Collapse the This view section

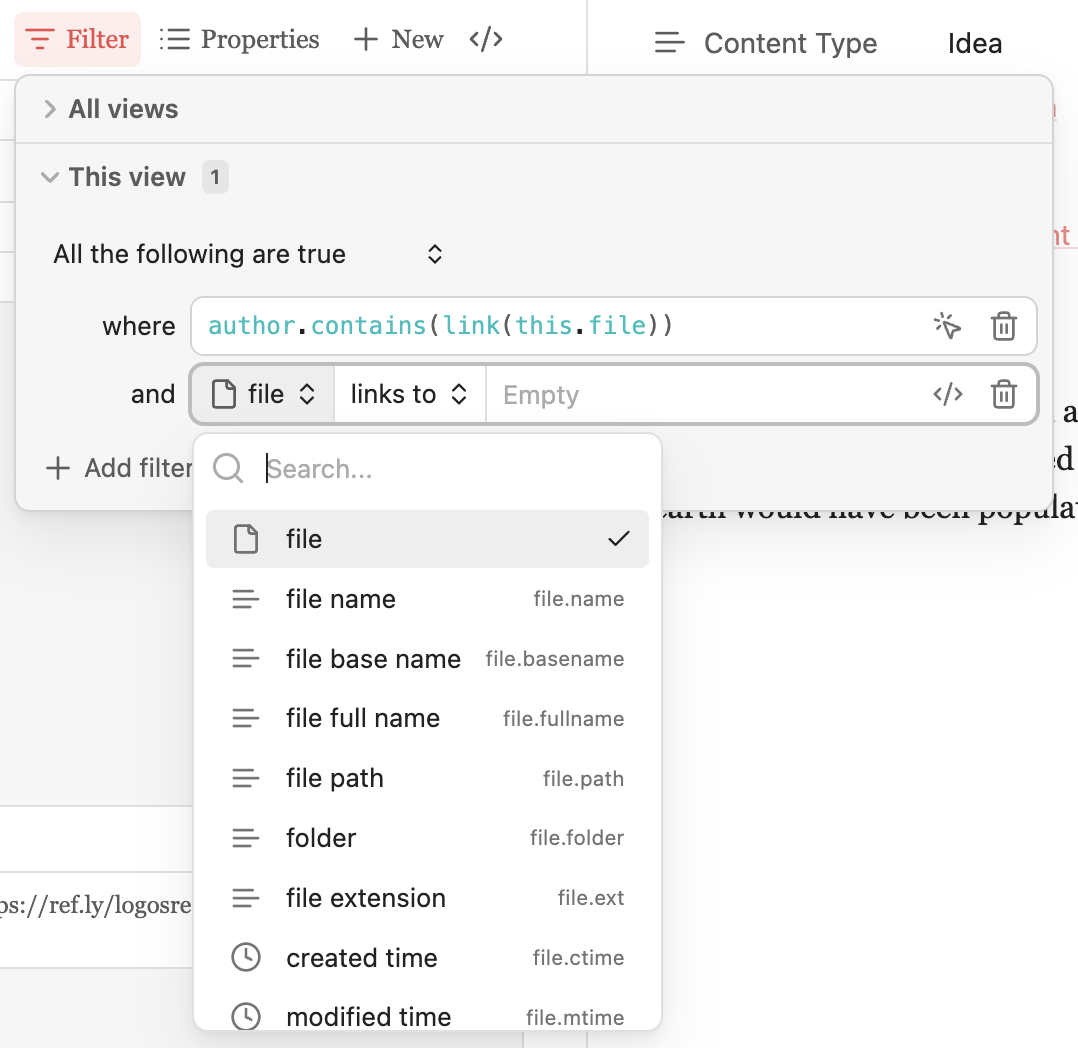pos(50,178)
